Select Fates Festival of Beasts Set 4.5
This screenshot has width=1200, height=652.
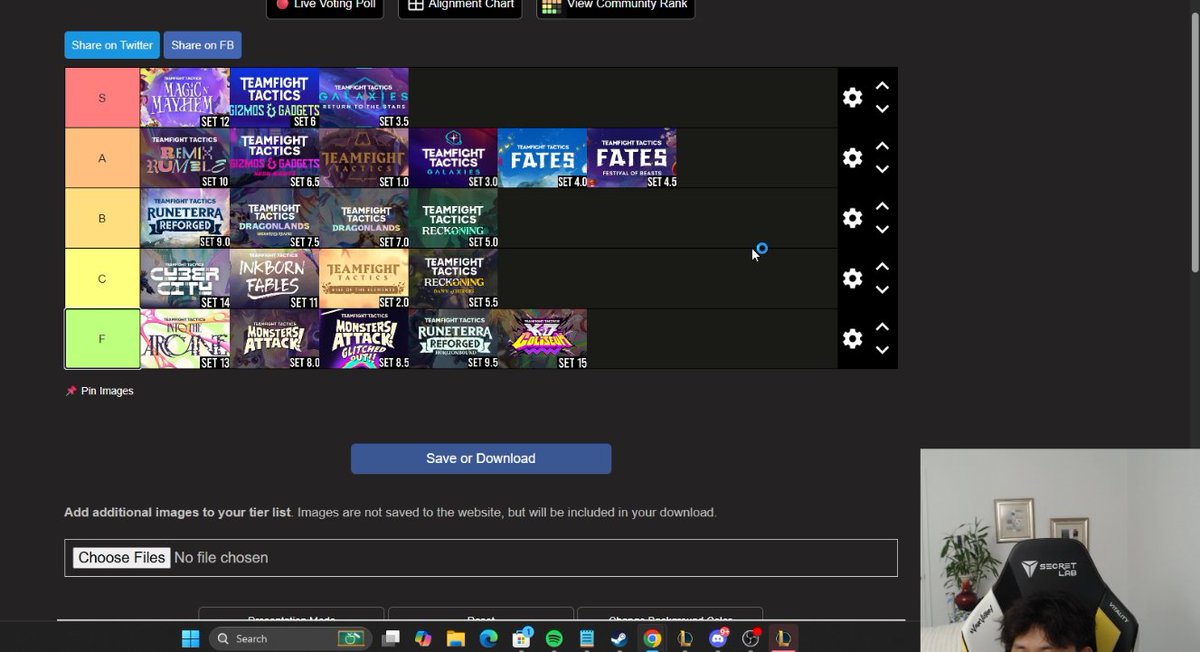pyautogui.click(x=632, y=158)
